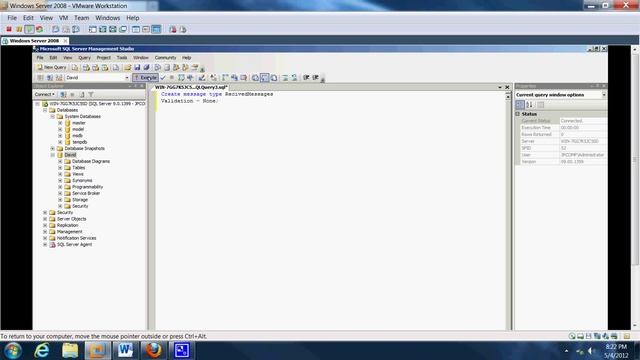640x360 pixels.
Task: Open SSMS Community menu
Action: [165, 58]
